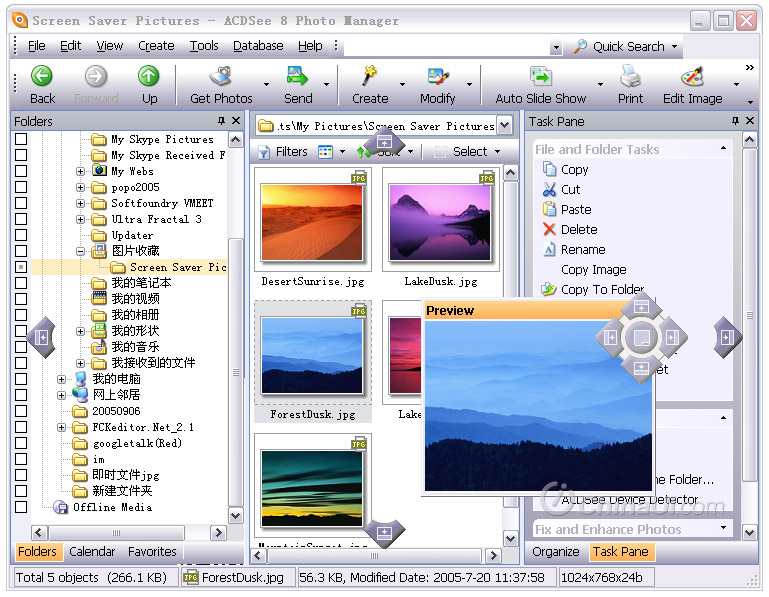Click the Create wand icon
This screenshot has width=769, height=597.
tap(369, 76)
